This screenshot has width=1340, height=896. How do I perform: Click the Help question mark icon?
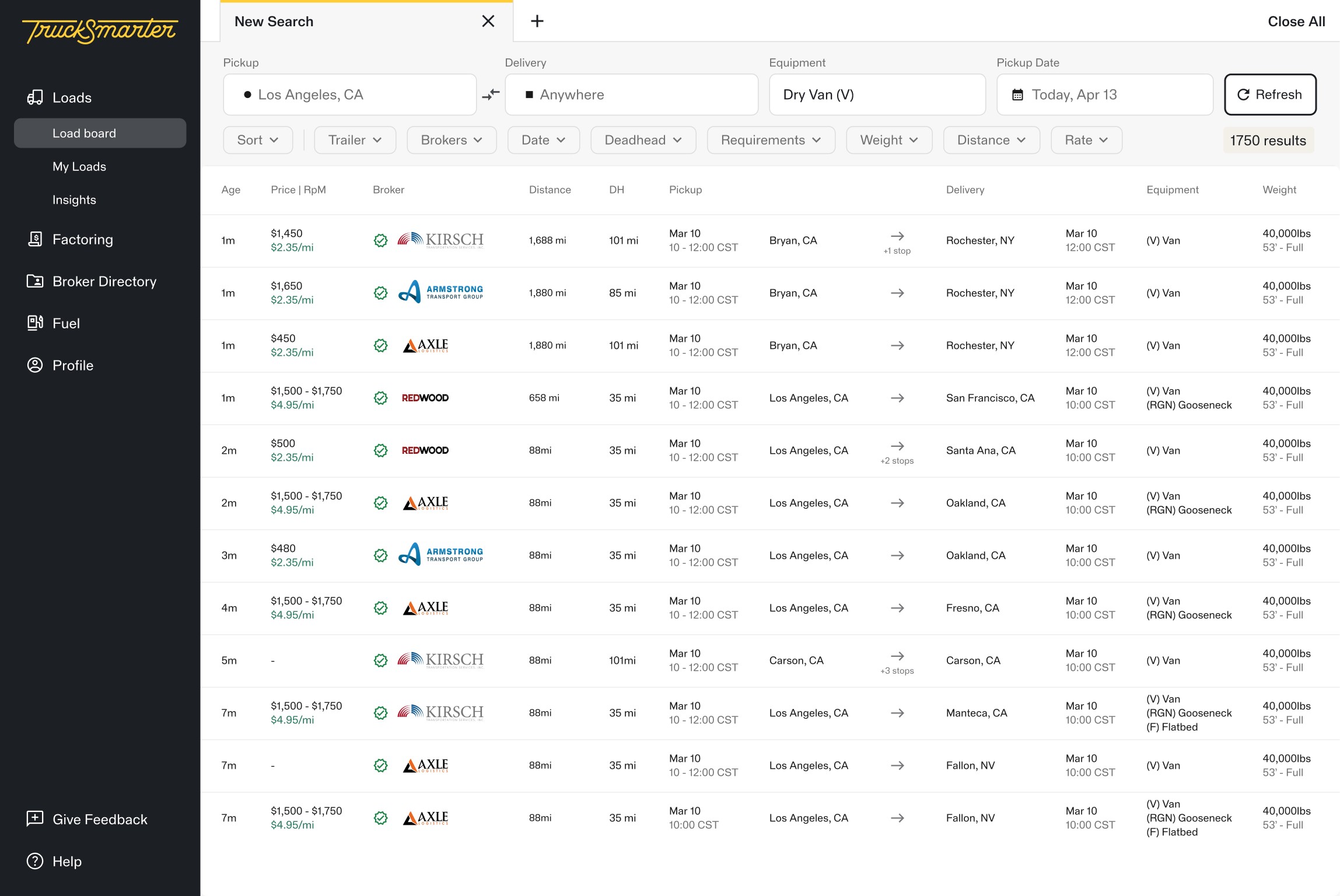click(x=35, y=861)
